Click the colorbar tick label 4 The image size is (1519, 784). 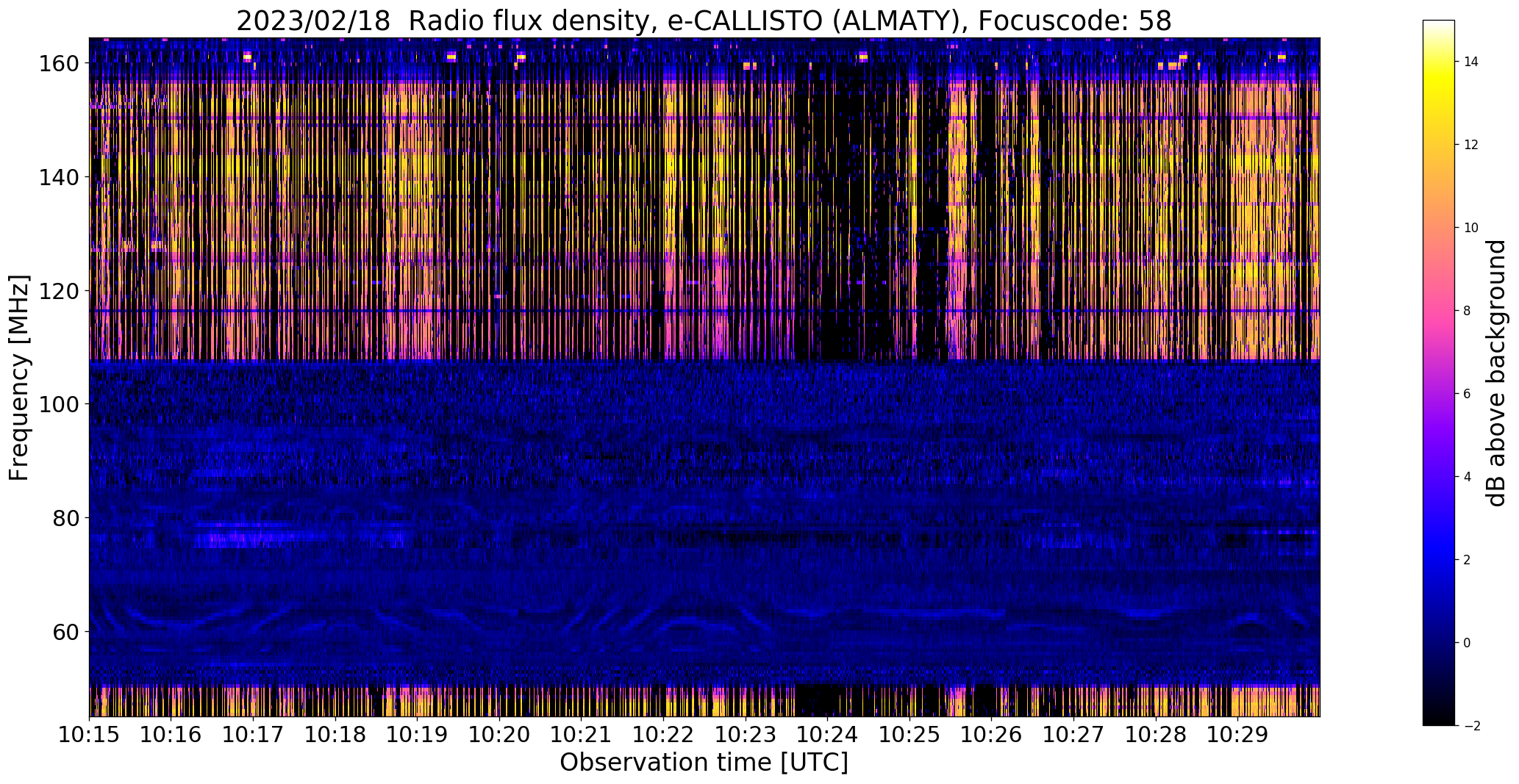pos(1468,477)
